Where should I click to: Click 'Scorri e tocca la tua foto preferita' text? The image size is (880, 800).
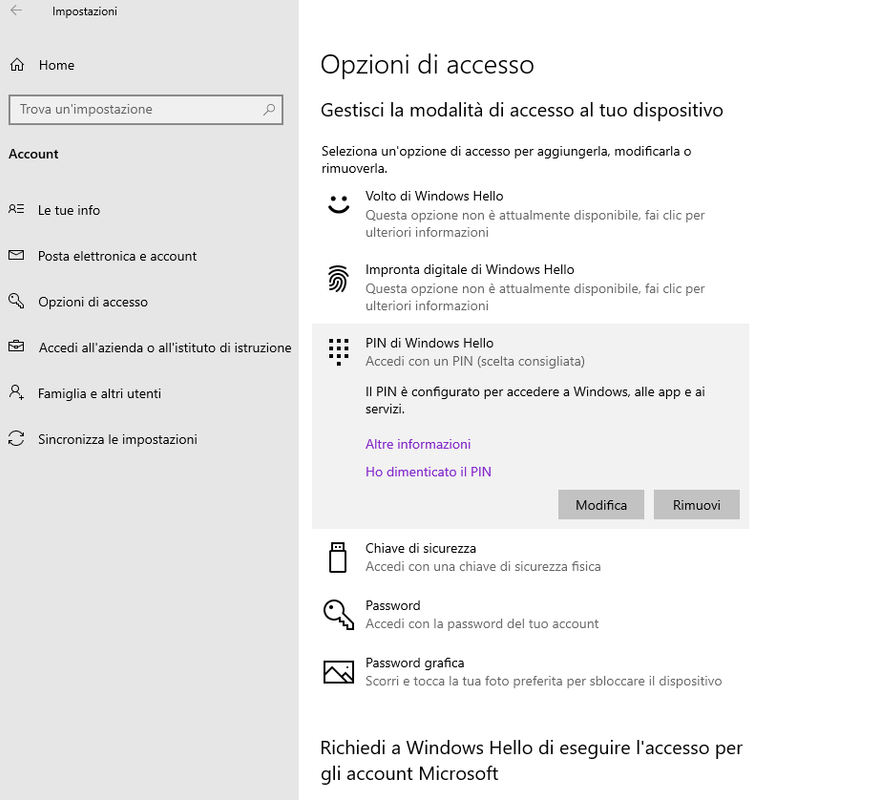click(543, 681)
